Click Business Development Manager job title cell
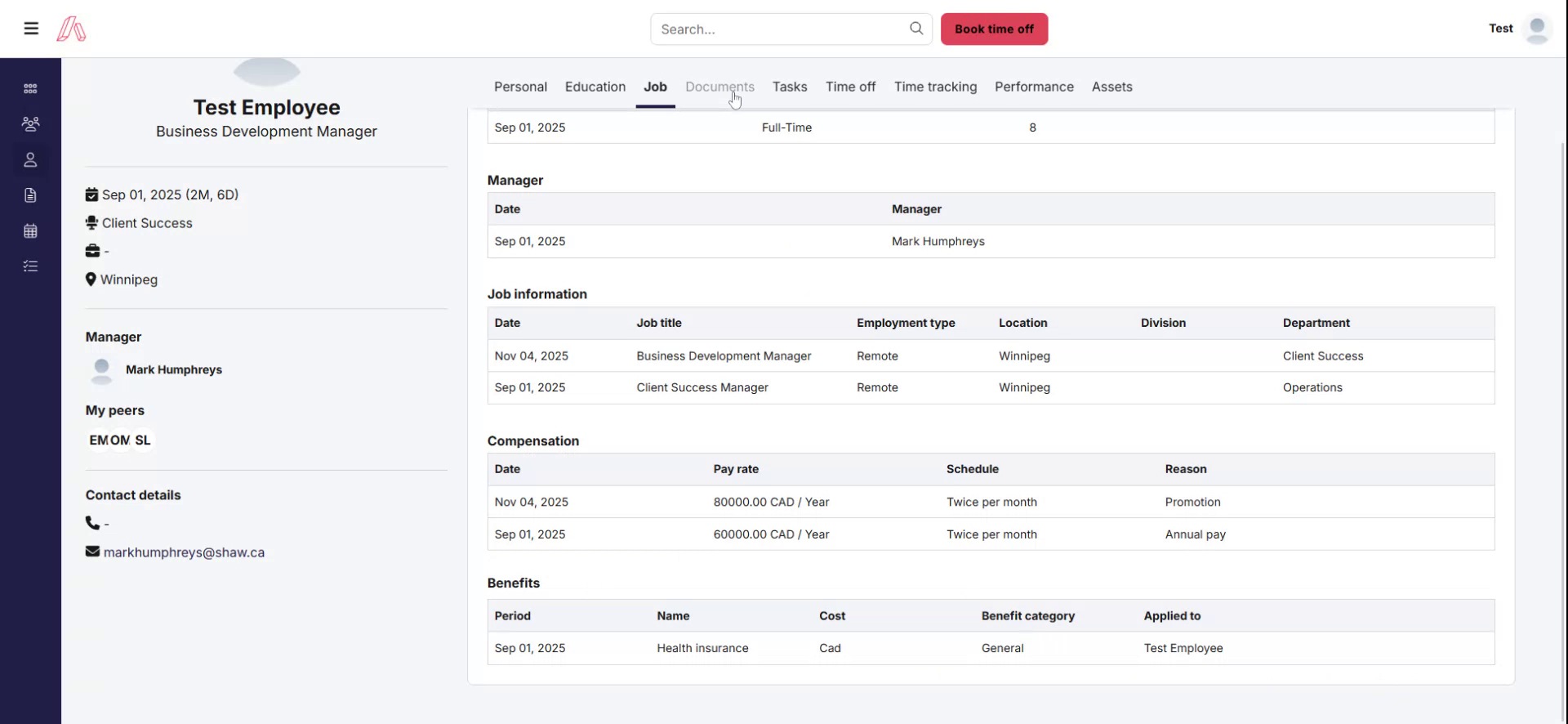The width and height of the screenshot is (1568, 724). point(724,356)
